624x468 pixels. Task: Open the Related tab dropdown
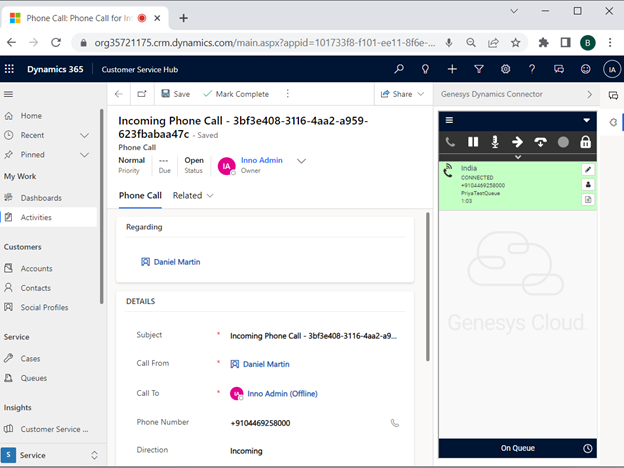pyautogui.click(x=193, y=196)
